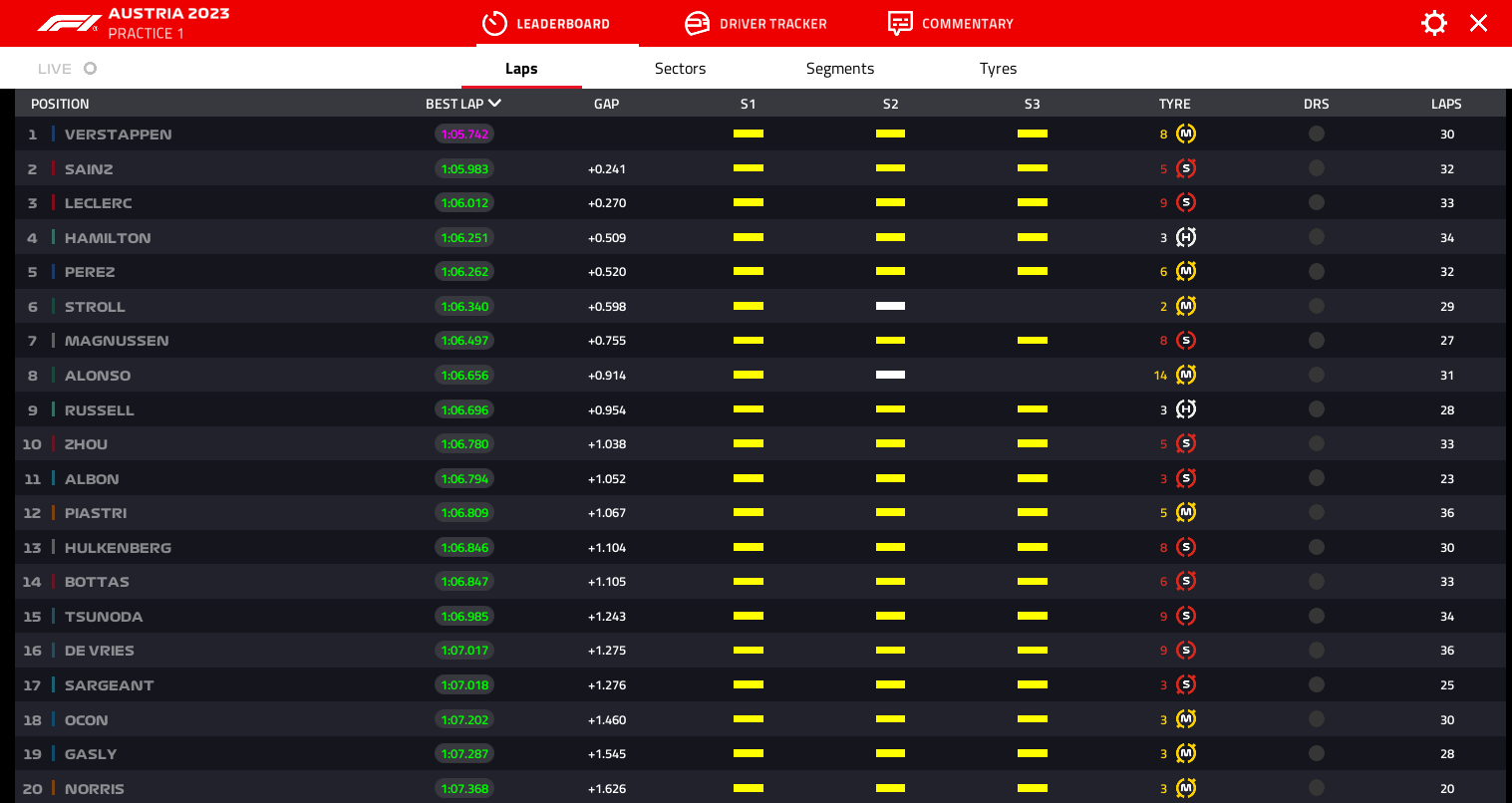Click the POSITION column header
The height and width of the screenshot is (803, 1512).
tap(60, 104)
